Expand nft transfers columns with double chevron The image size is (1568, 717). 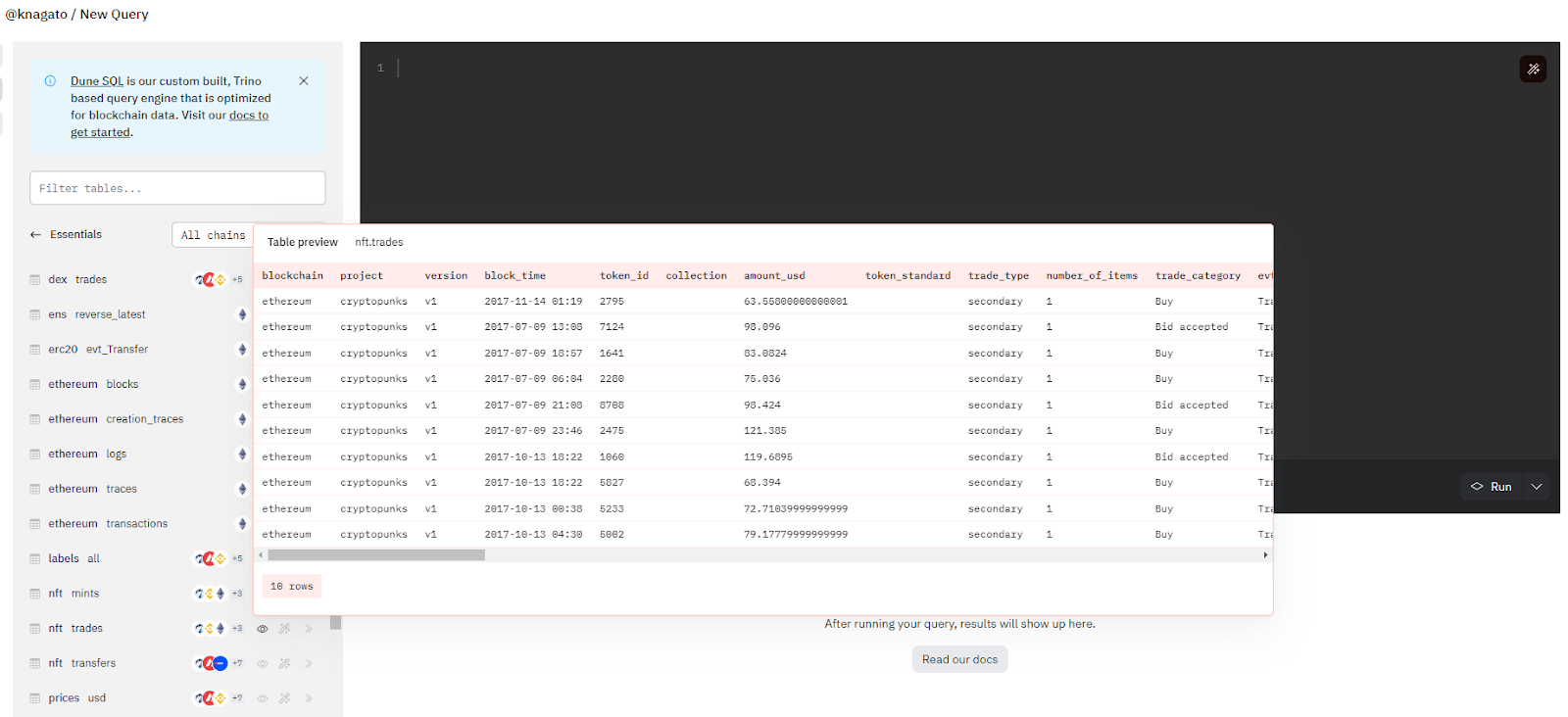308,663
